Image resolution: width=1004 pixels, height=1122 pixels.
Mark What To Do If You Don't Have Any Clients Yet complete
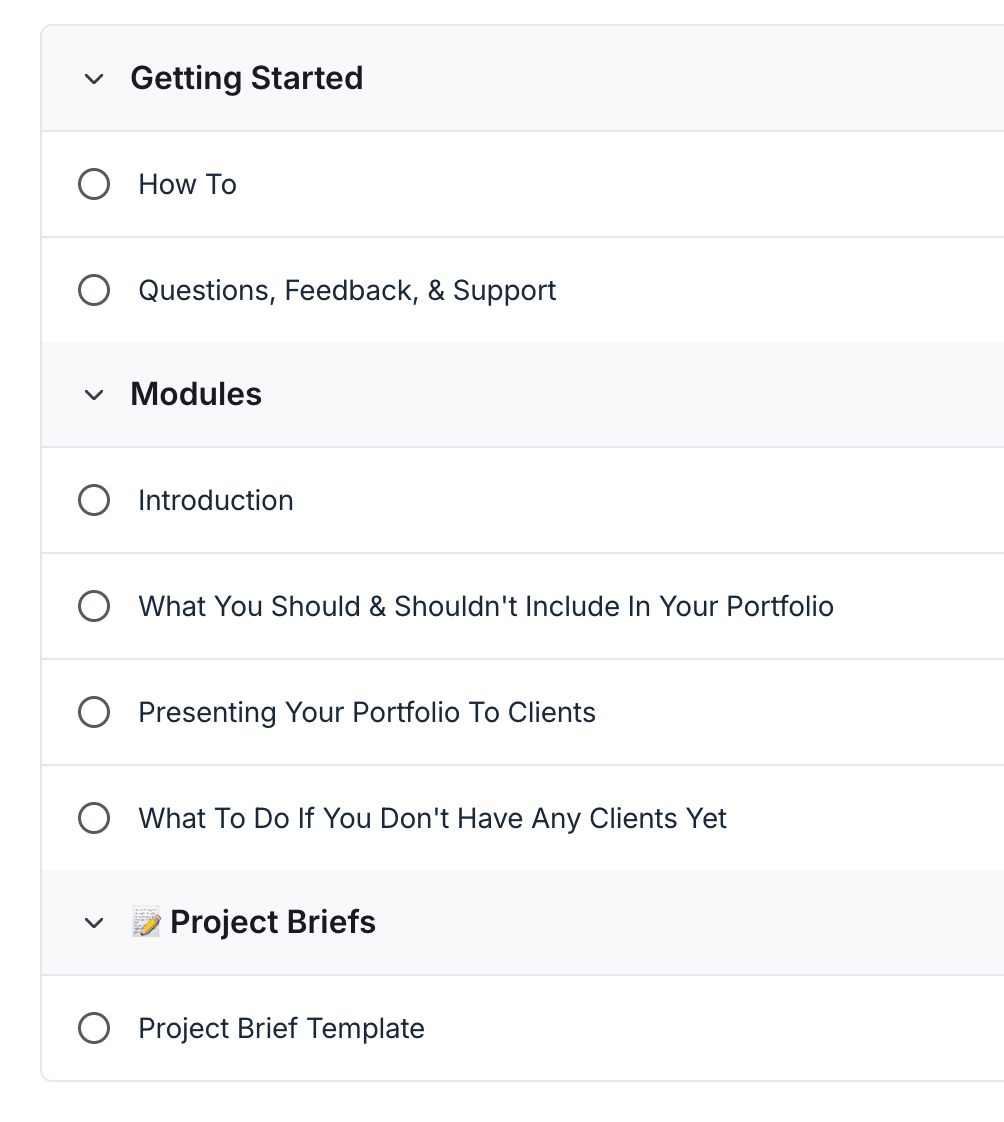93,818
